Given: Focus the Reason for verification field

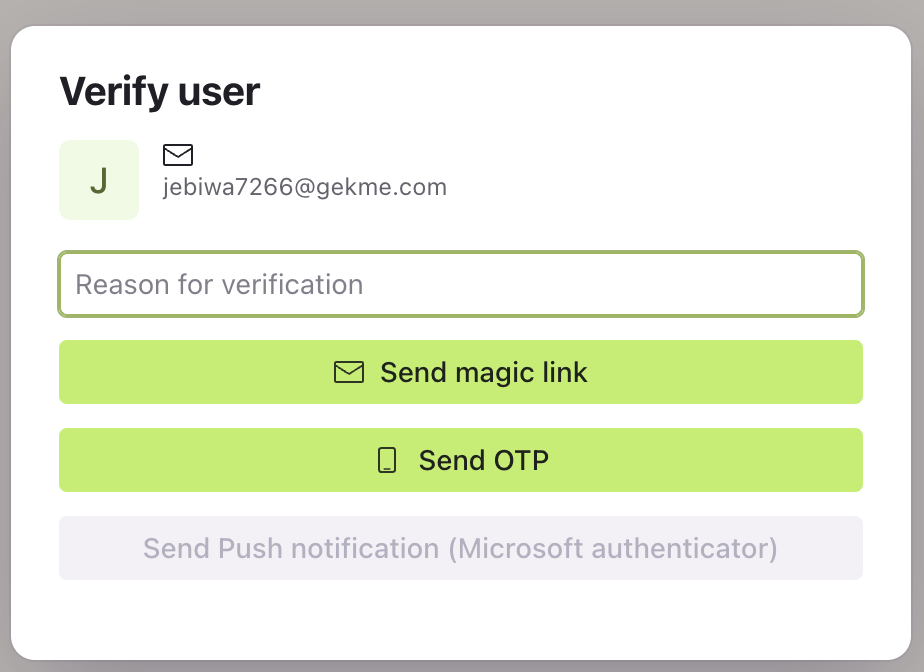Looking at the screenshot, I should point(460,285).
